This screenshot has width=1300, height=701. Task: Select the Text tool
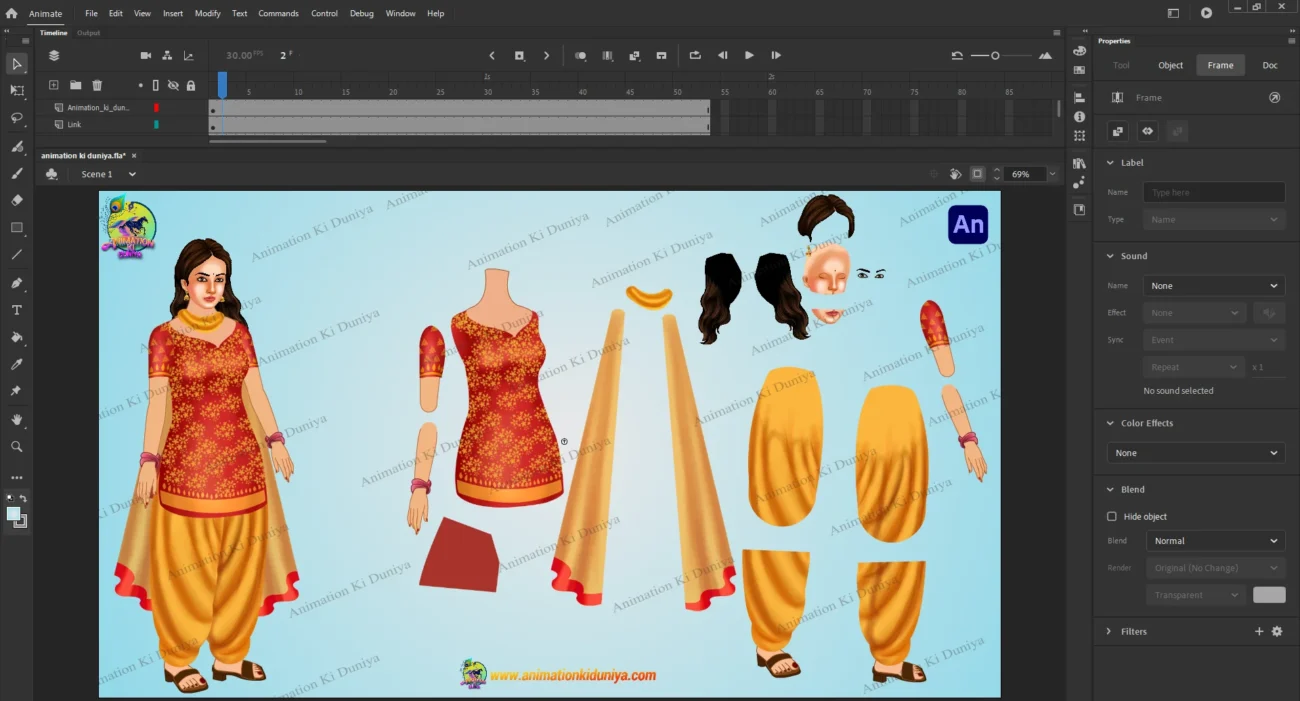[17, 310]
